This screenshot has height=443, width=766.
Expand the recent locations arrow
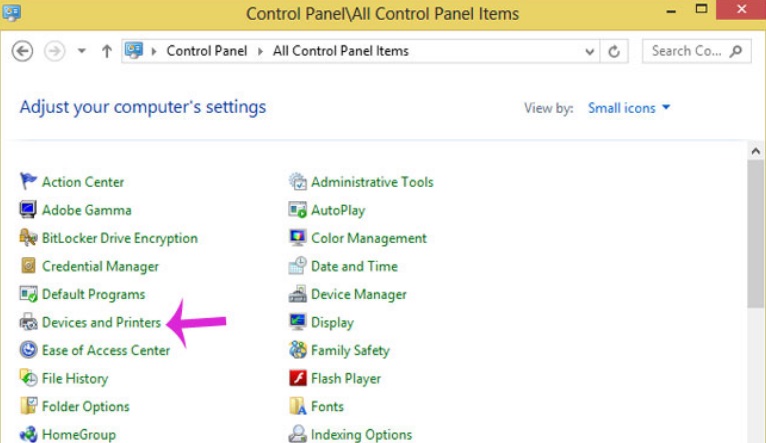coord(81,51)
